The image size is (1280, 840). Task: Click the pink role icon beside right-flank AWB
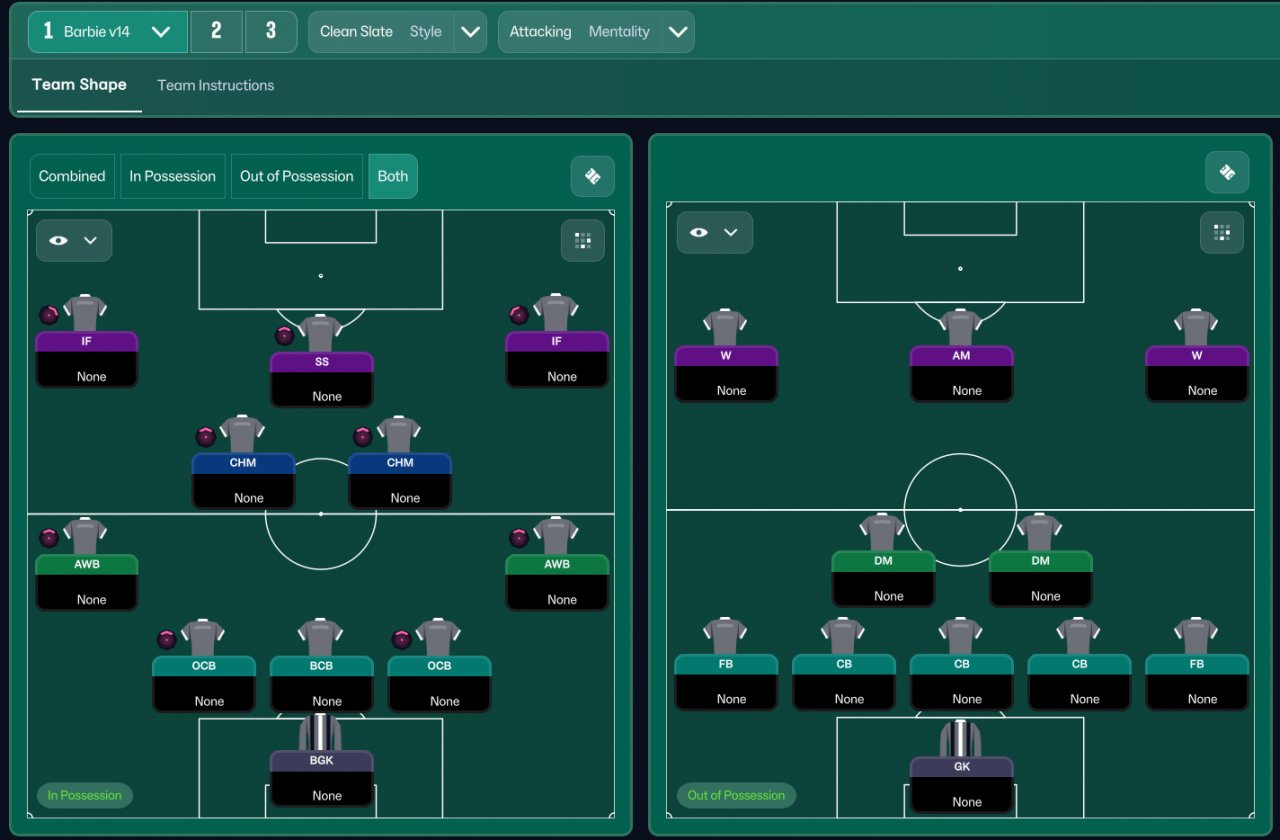pyautogui.click(x=519, y=538)
